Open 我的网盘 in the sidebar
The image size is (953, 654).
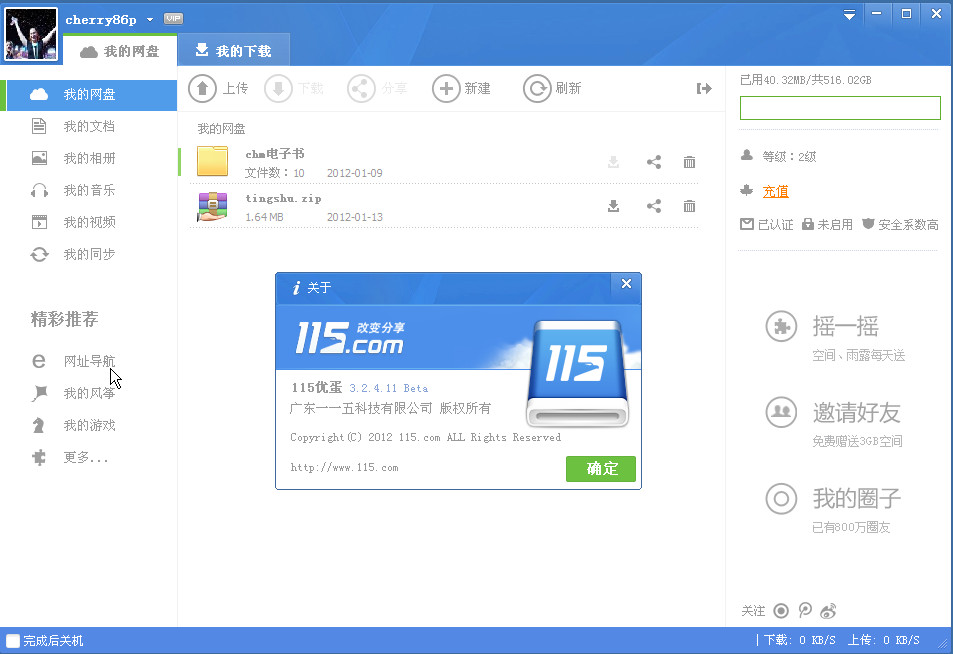click(89, 94)
